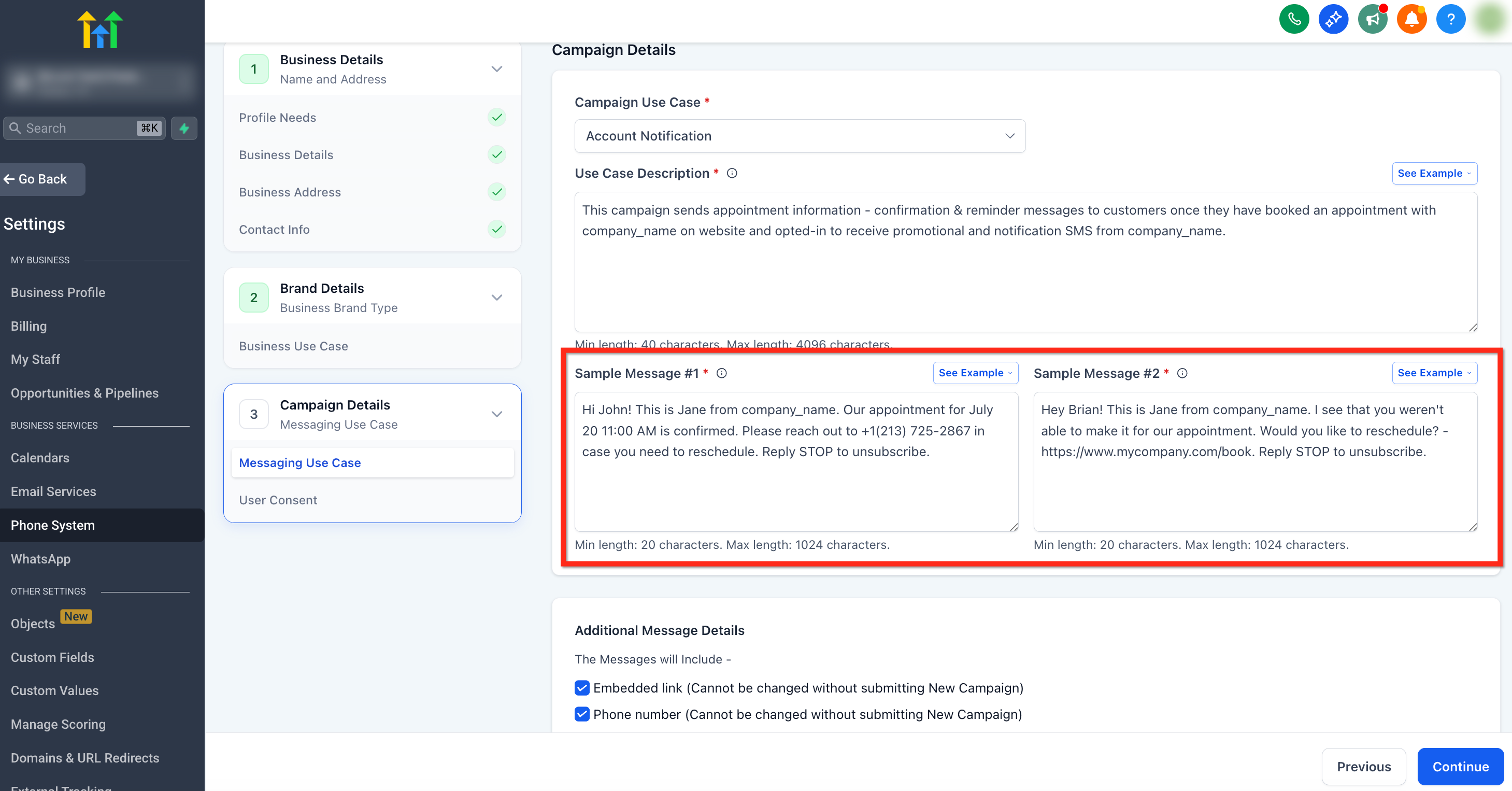Viewport: 1512px width, 791px height.
Task: Open See Example for Sample Message #1
Action: click(x=975, y=373)
